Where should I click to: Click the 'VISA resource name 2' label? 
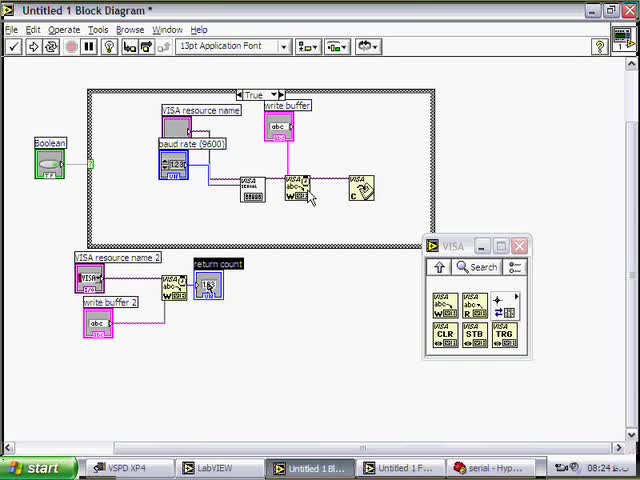(118, 258)
